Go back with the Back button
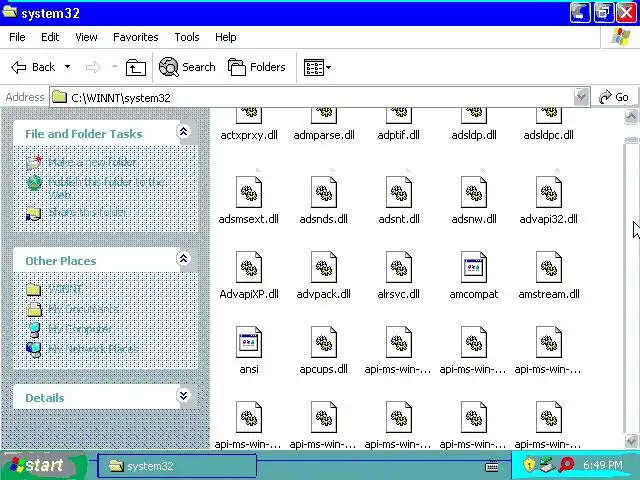The height and width of the screenshot is (480, 640). pos(33,67)
